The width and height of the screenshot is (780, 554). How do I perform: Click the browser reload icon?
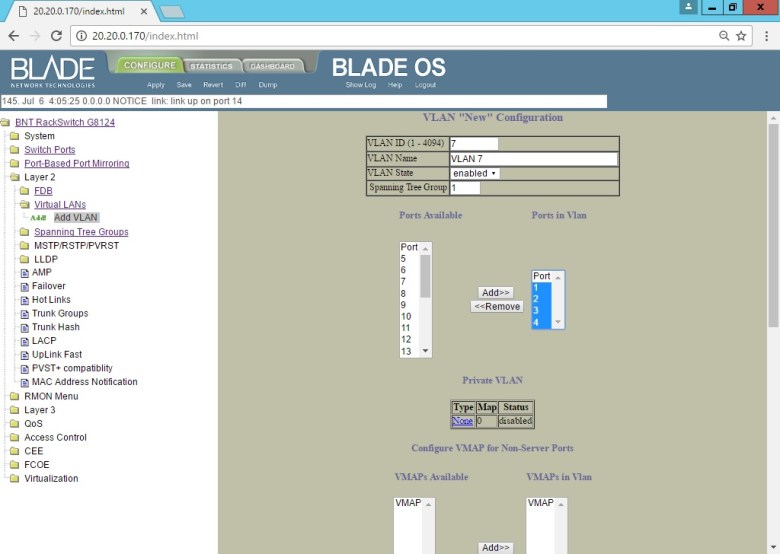(56, 36)
